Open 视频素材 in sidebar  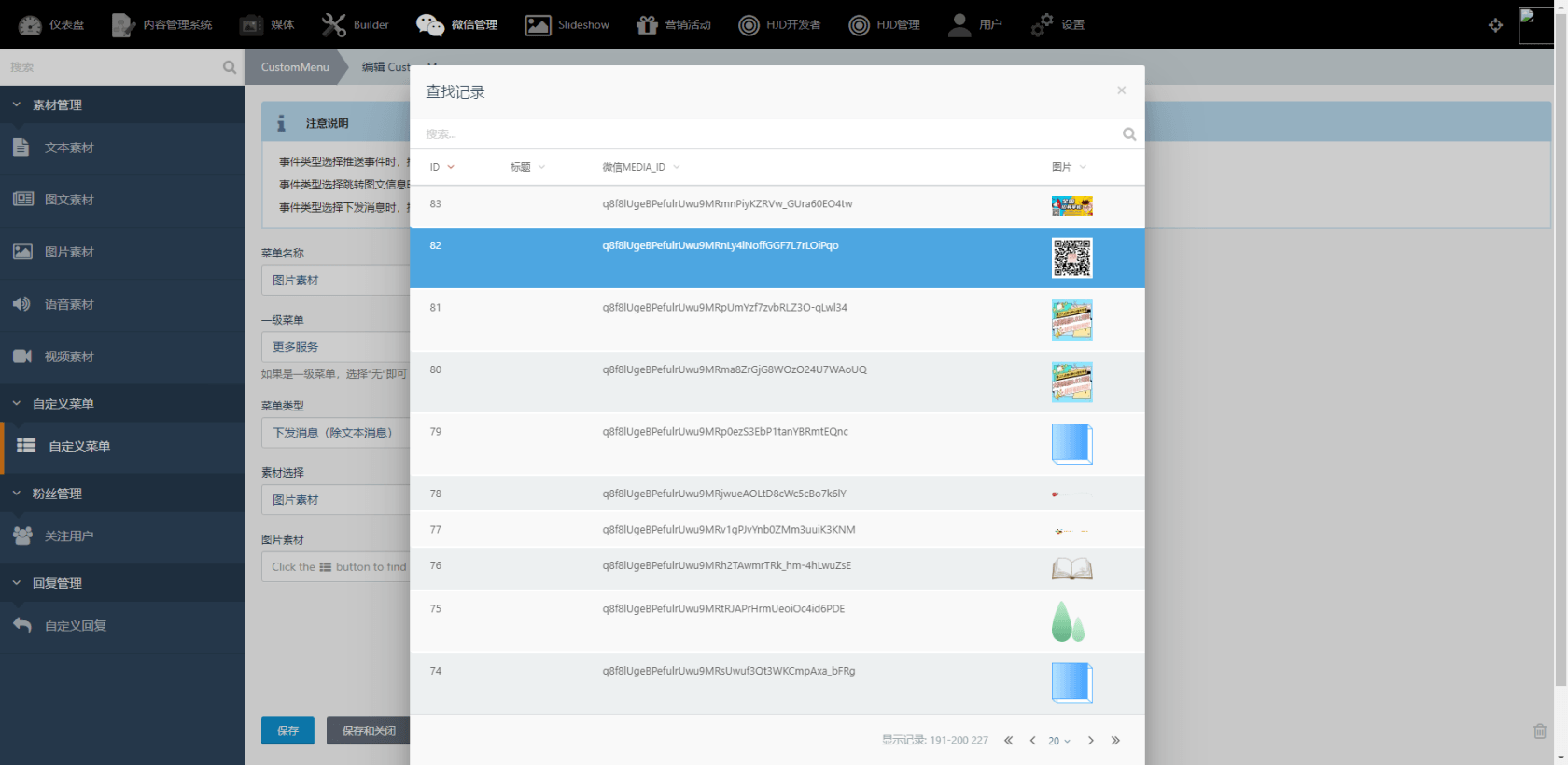click(x=122, y=356)
